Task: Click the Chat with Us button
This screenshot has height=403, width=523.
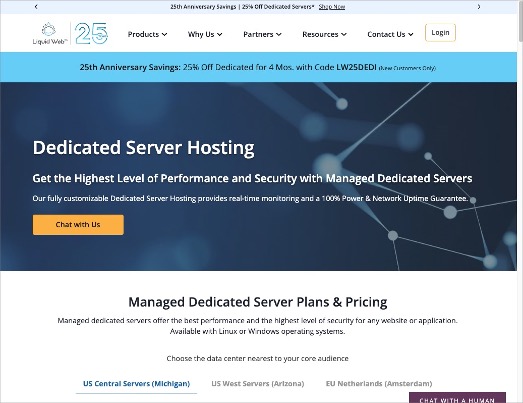Action: tap(78, 225)
